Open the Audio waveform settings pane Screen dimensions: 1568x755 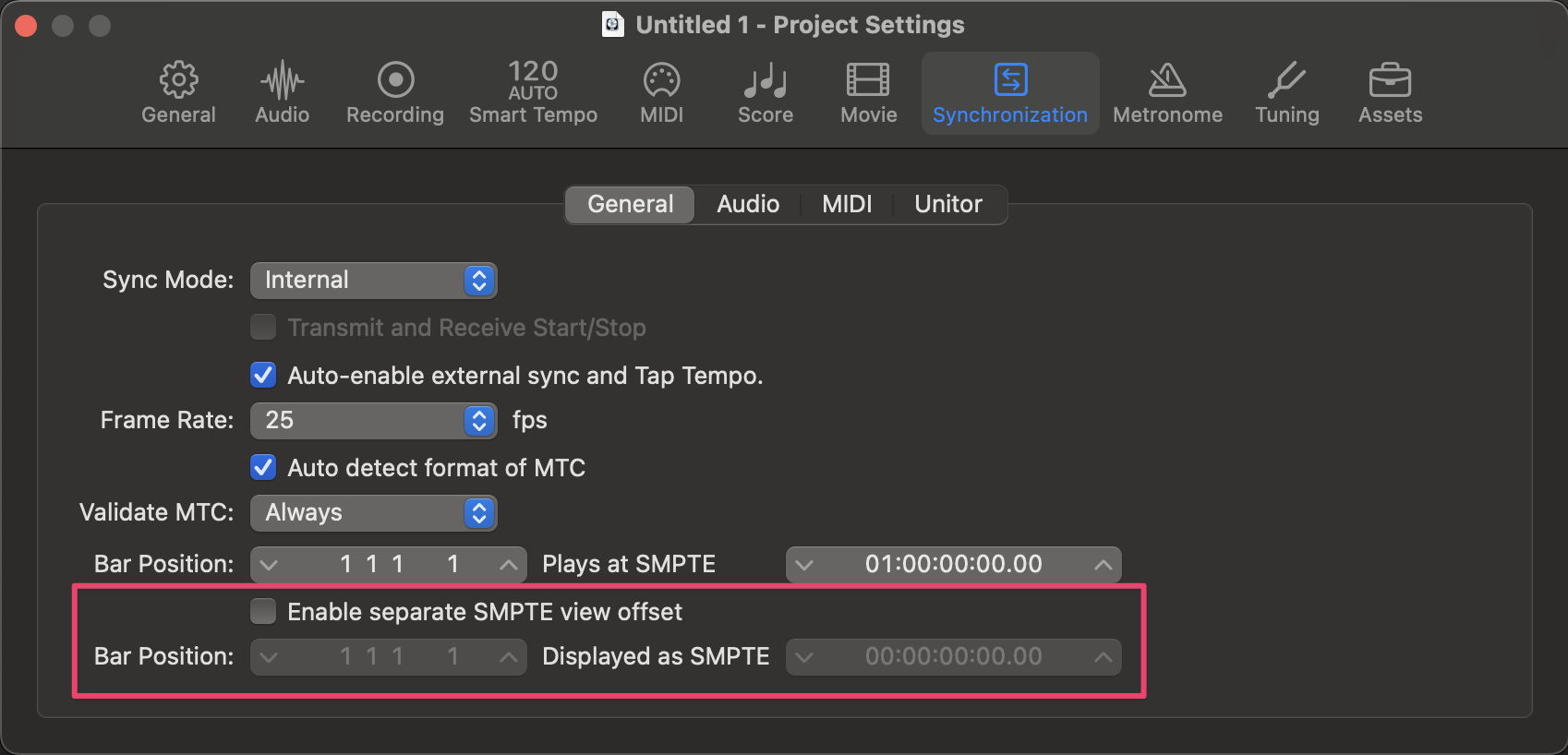(x=282, y=93)
